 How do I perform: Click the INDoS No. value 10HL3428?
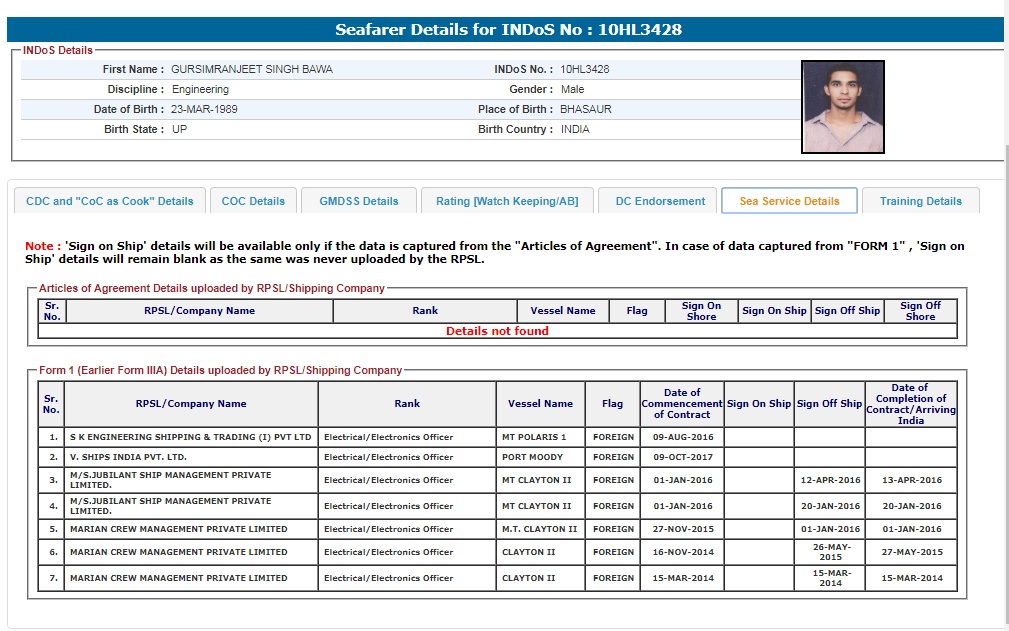coord(585,70)
